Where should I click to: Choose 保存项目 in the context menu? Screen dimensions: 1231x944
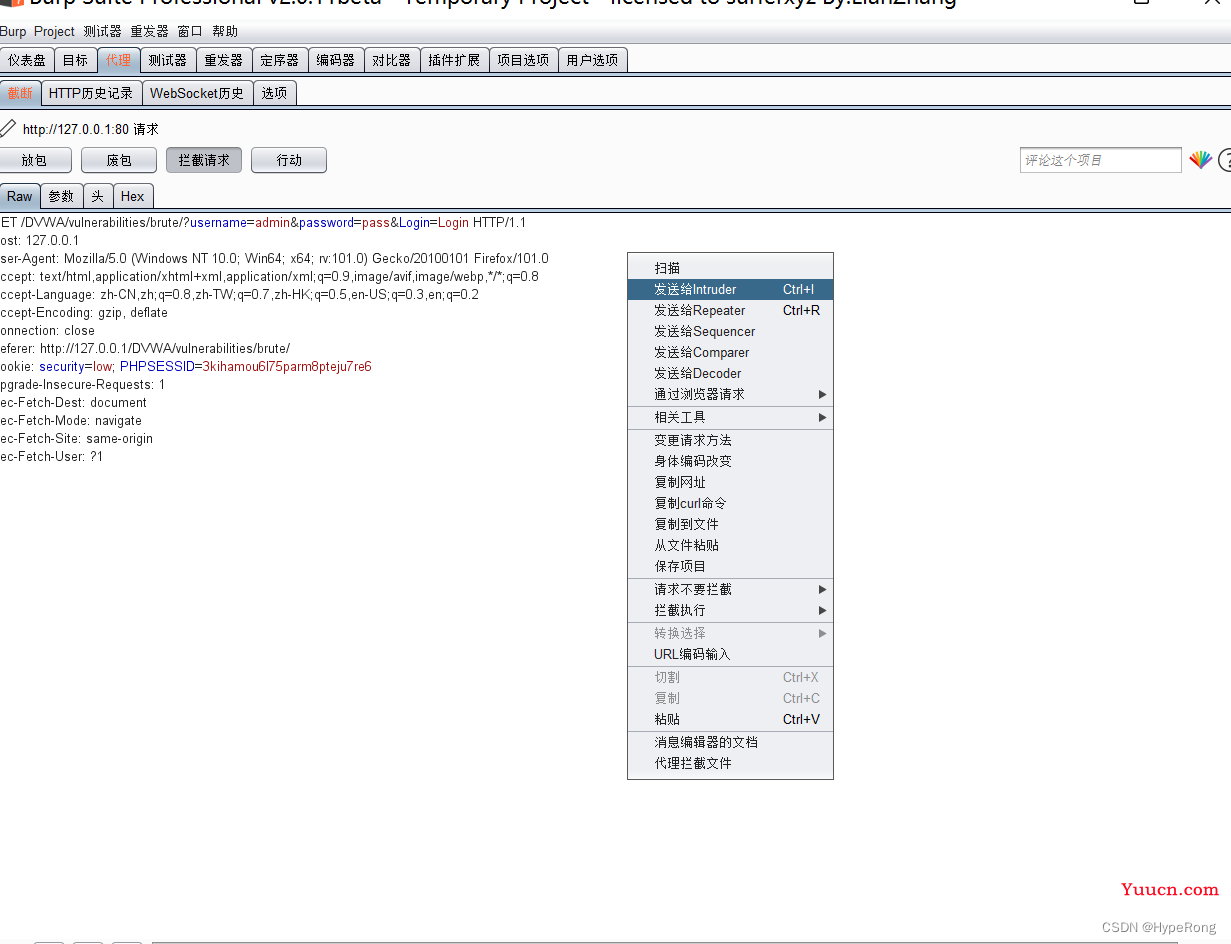coord(730,566)
